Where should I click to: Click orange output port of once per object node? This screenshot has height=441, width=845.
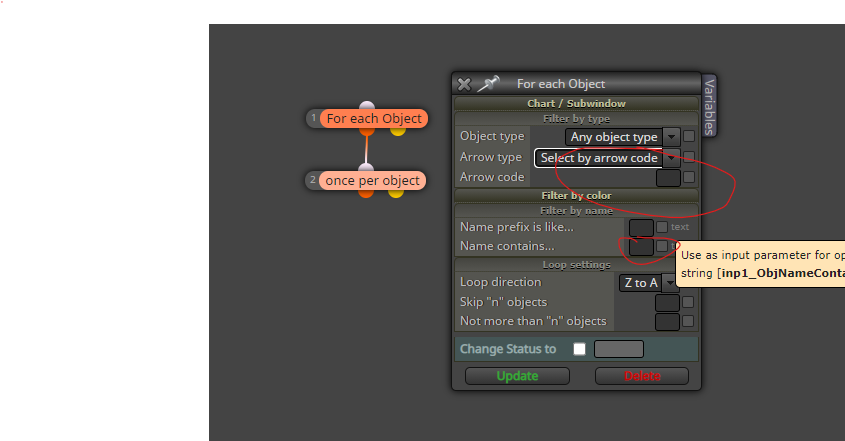pos(365,193)
